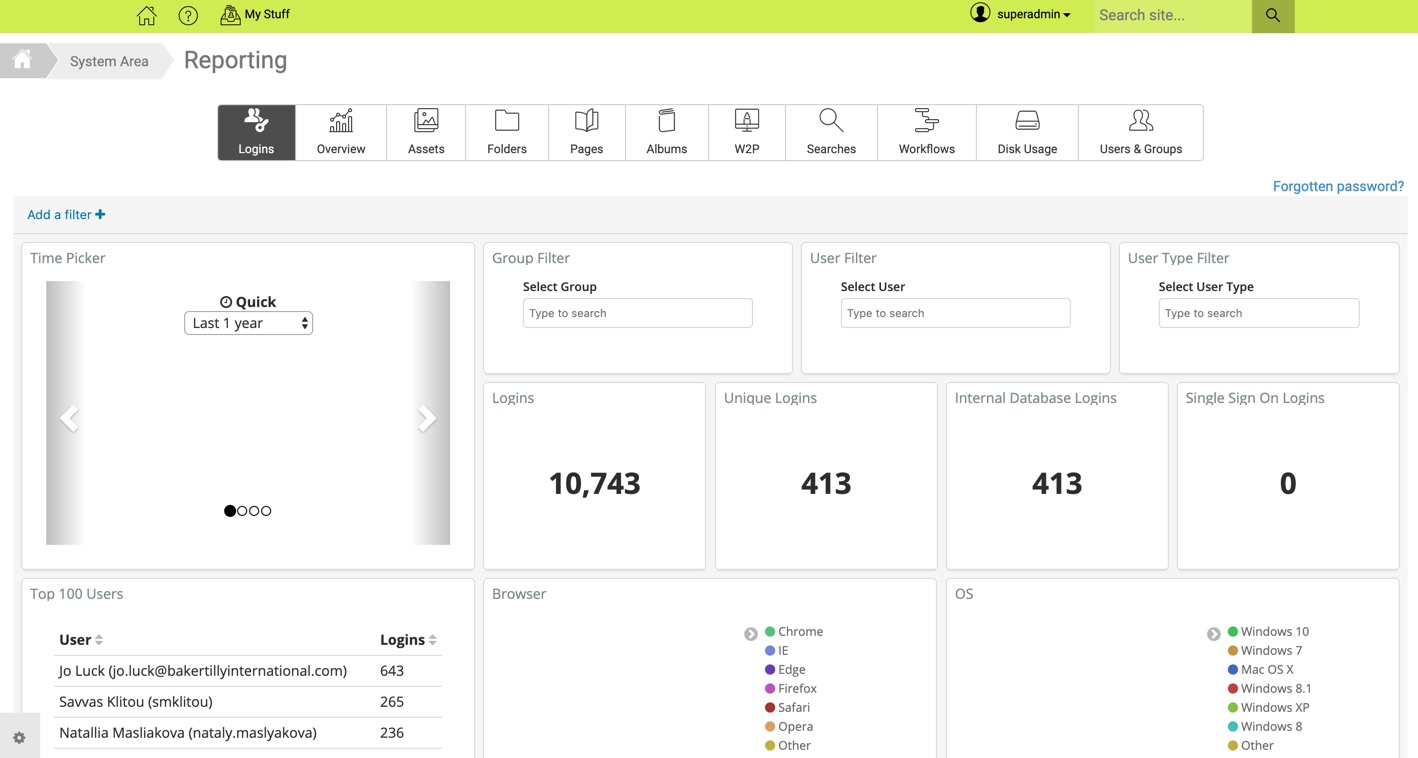Sort the table by User column
The image size is (1418, 758).
coord(81,640)
